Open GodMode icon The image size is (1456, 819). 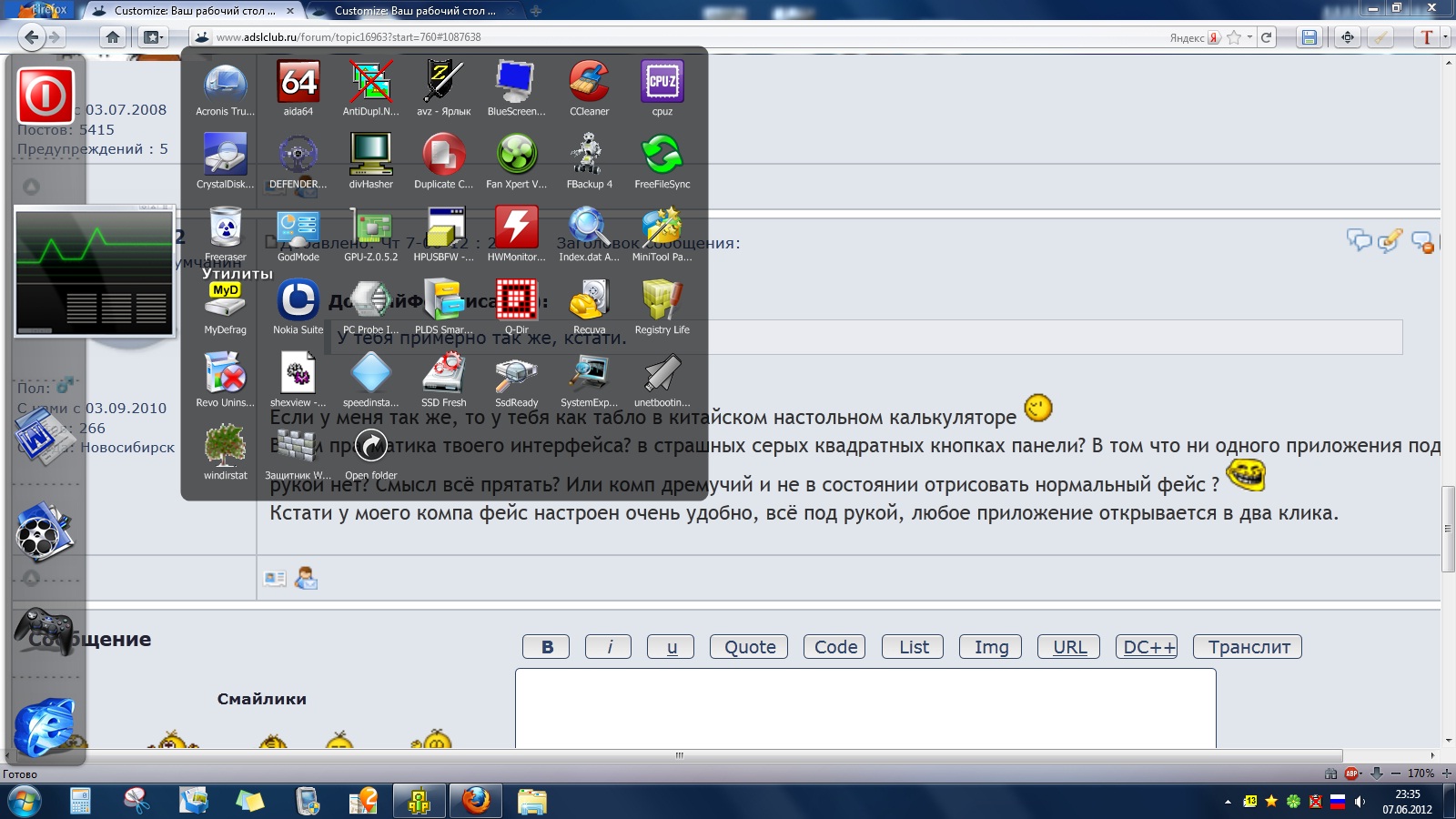pos(298,228)
